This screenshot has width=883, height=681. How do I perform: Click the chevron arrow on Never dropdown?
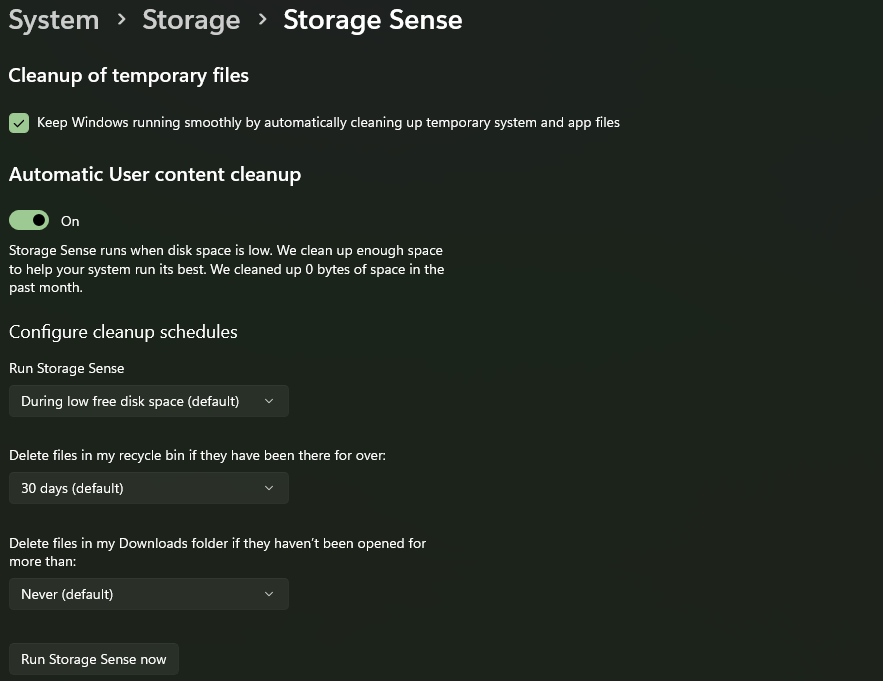[269, 594]
